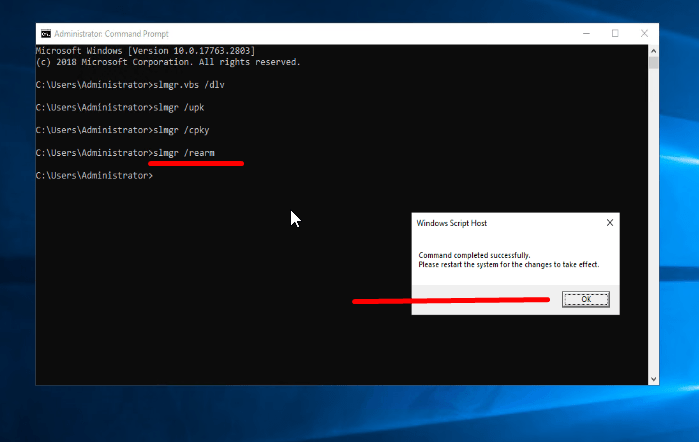Click OK in the Windows Script Host dialog
Image resolution: width=699 pixels, height=442 pixels.
[585, 299]
